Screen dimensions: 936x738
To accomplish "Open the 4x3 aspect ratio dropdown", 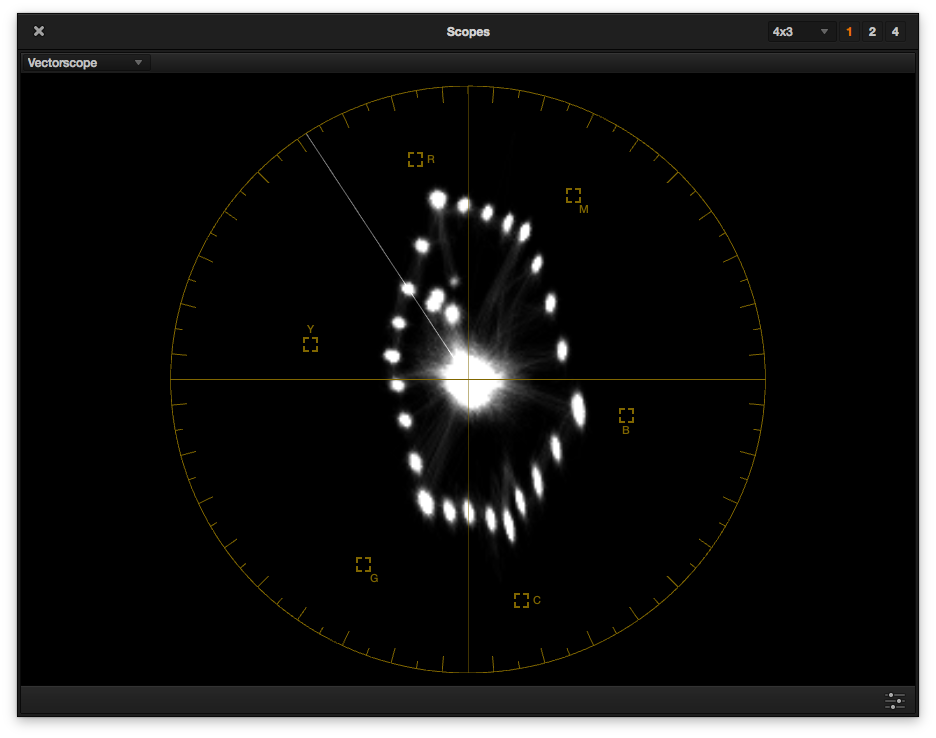I will coord(800,32).
